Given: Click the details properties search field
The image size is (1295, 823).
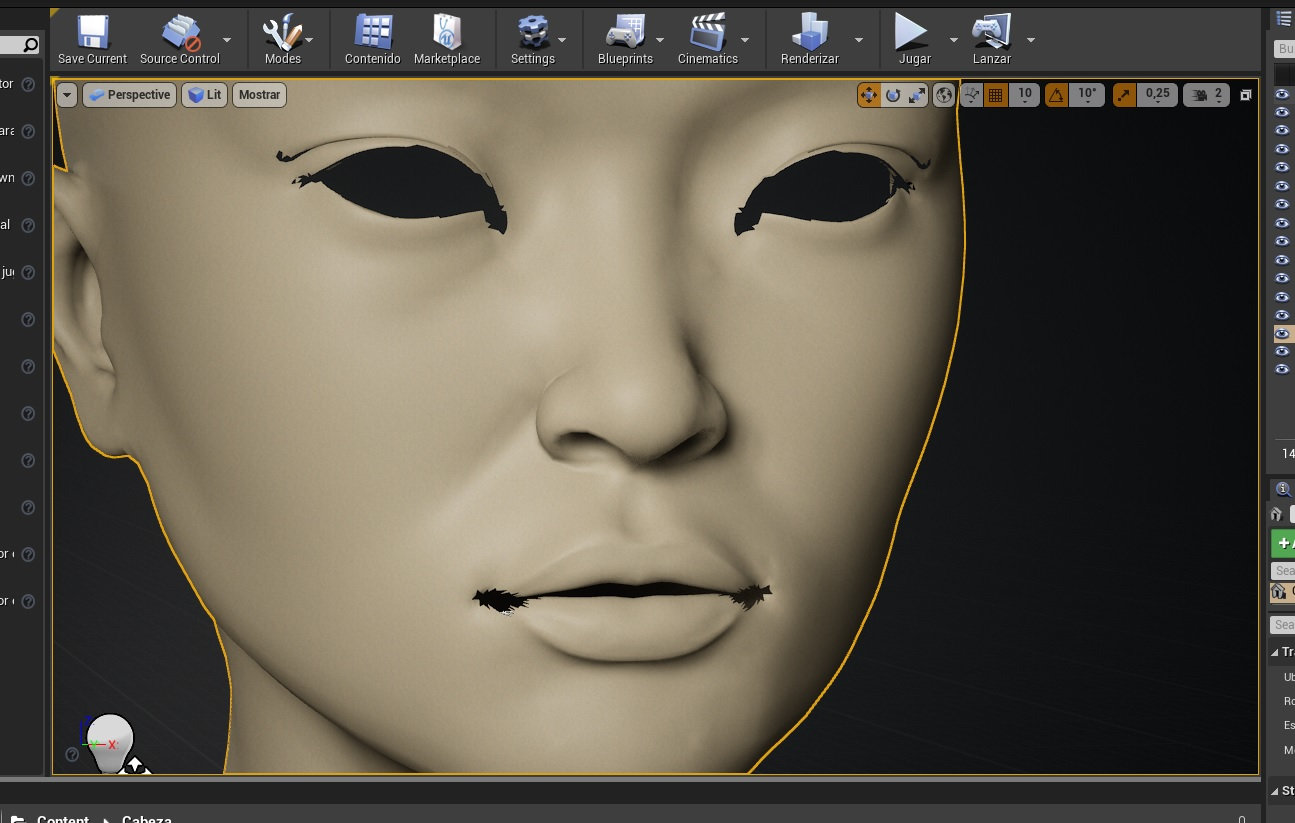Looking at the screenshot, I should pos(1283,624).
